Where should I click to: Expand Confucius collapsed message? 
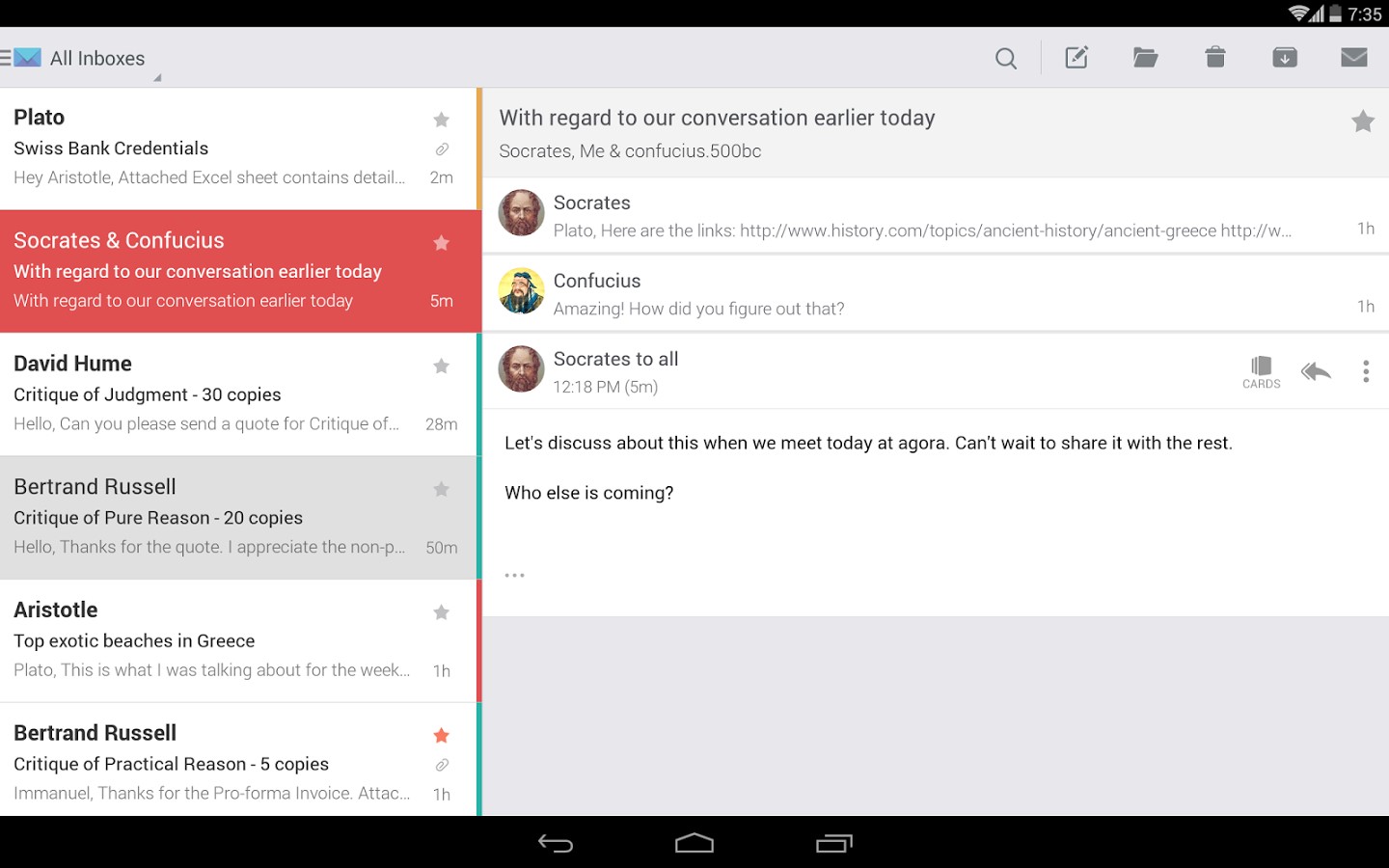tap(936, 293)
